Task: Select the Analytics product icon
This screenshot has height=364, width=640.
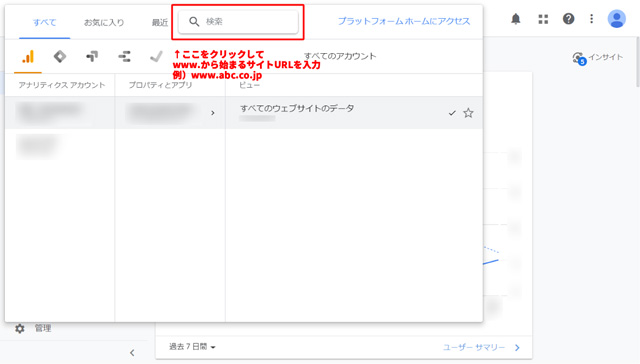Action: (28, 57)
